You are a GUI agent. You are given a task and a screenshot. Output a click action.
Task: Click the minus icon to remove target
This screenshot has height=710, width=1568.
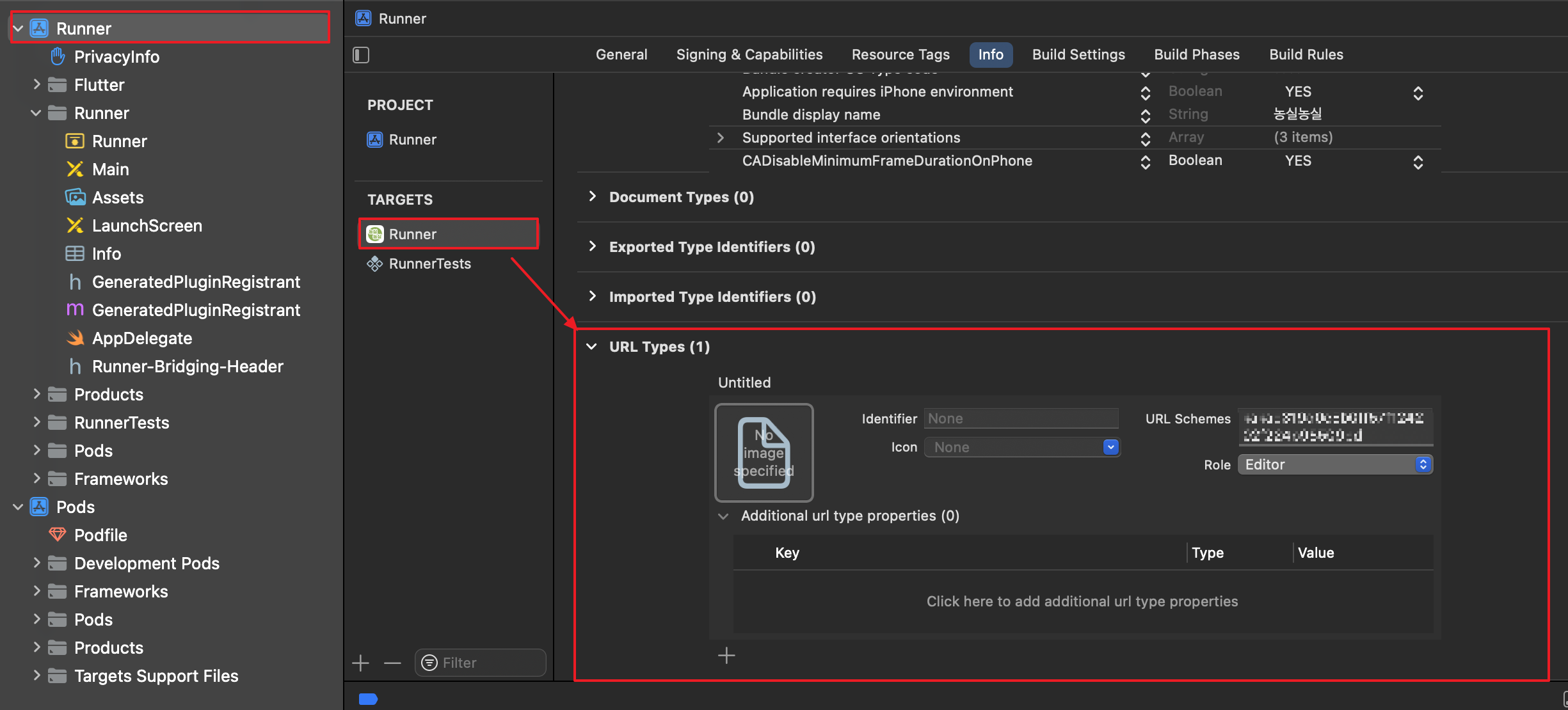click(x=392, y=663)
